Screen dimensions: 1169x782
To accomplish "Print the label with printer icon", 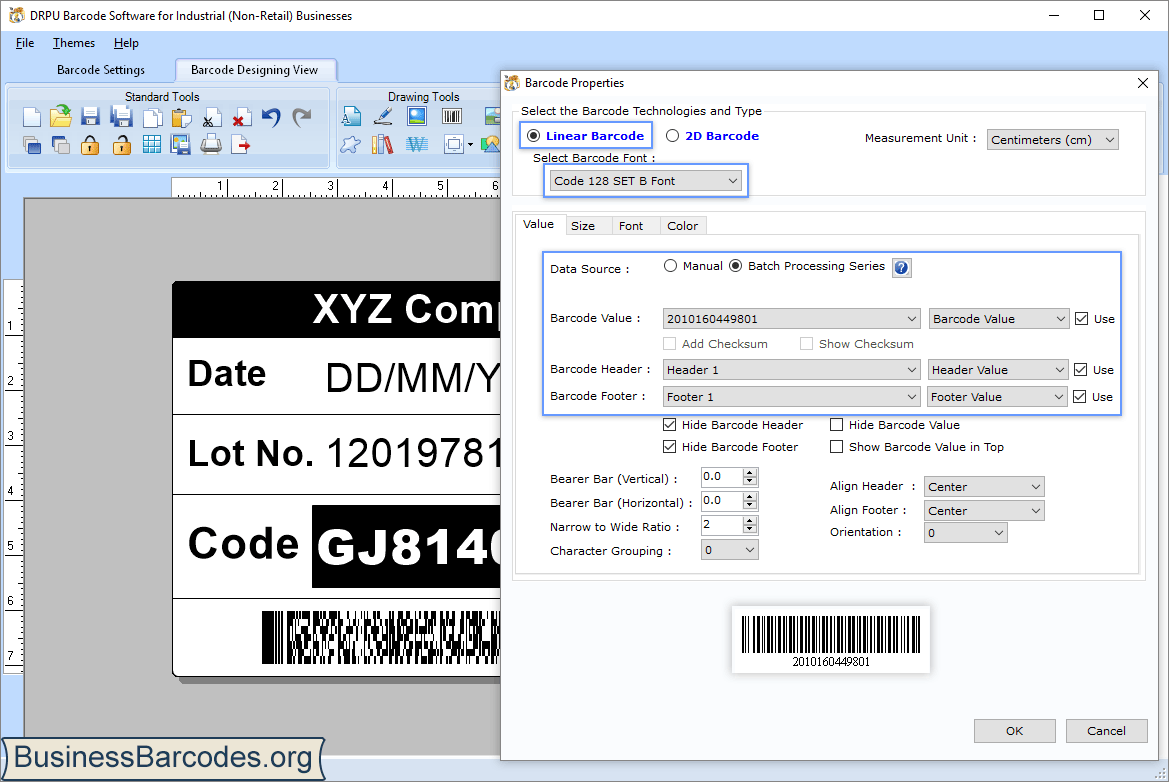I will 211,145.
